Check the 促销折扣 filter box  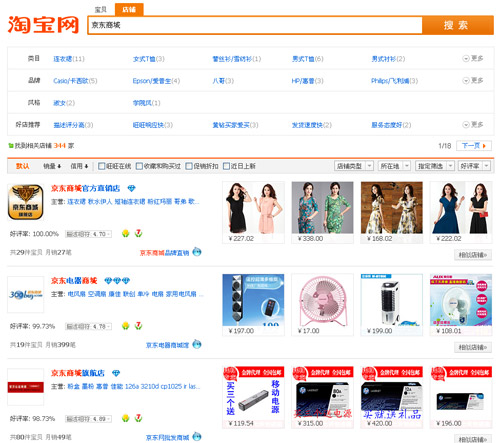[x=189, y=166]
